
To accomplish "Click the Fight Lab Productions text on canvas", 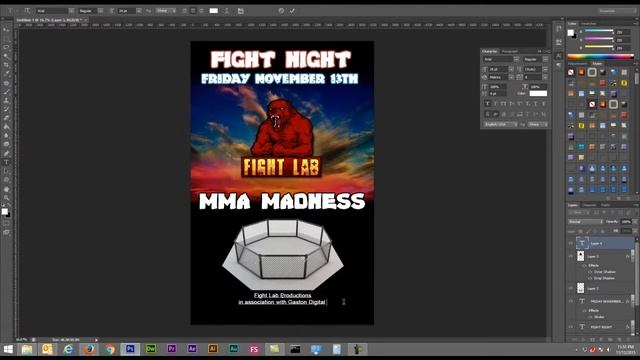I will (282, 295).
